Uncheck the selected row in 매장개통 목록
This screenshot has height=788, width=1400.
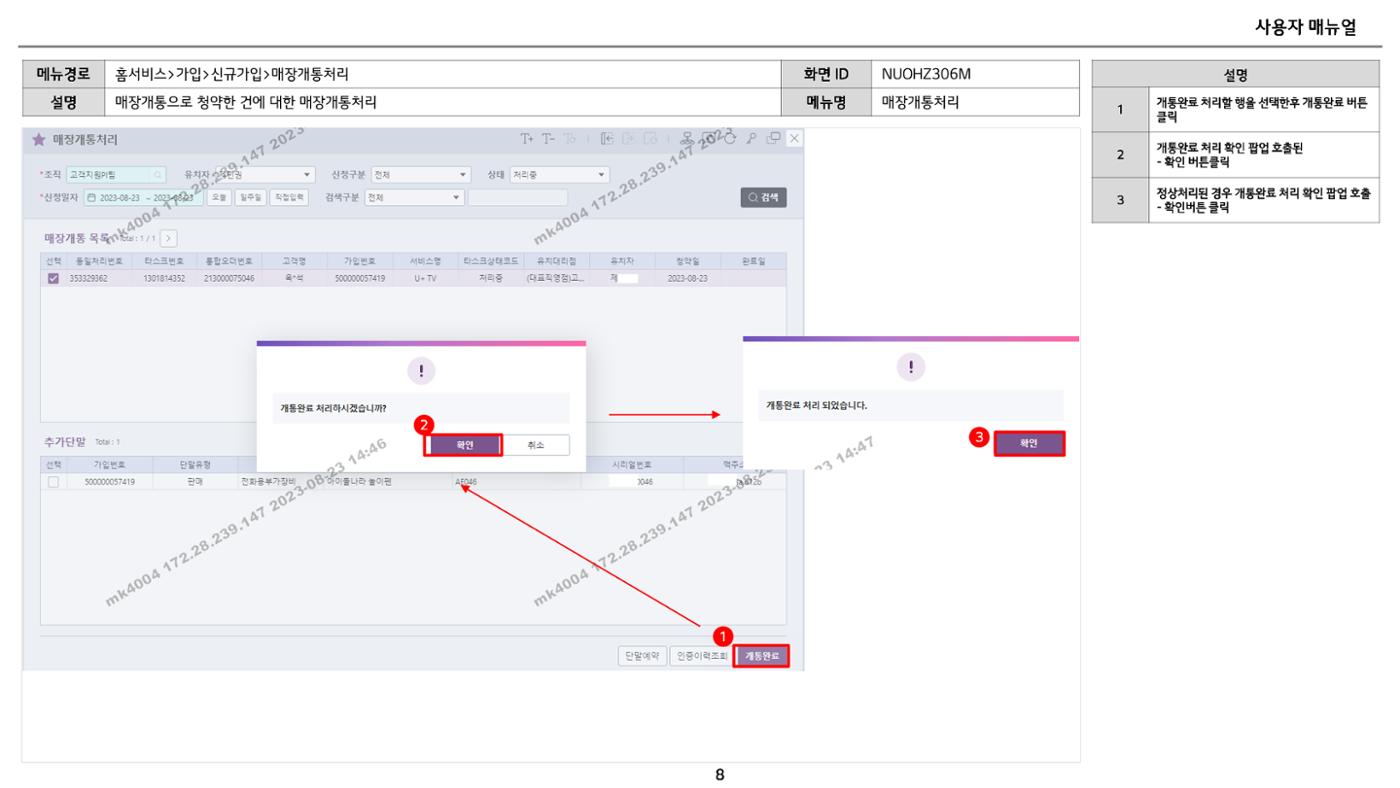coord(53,278)
